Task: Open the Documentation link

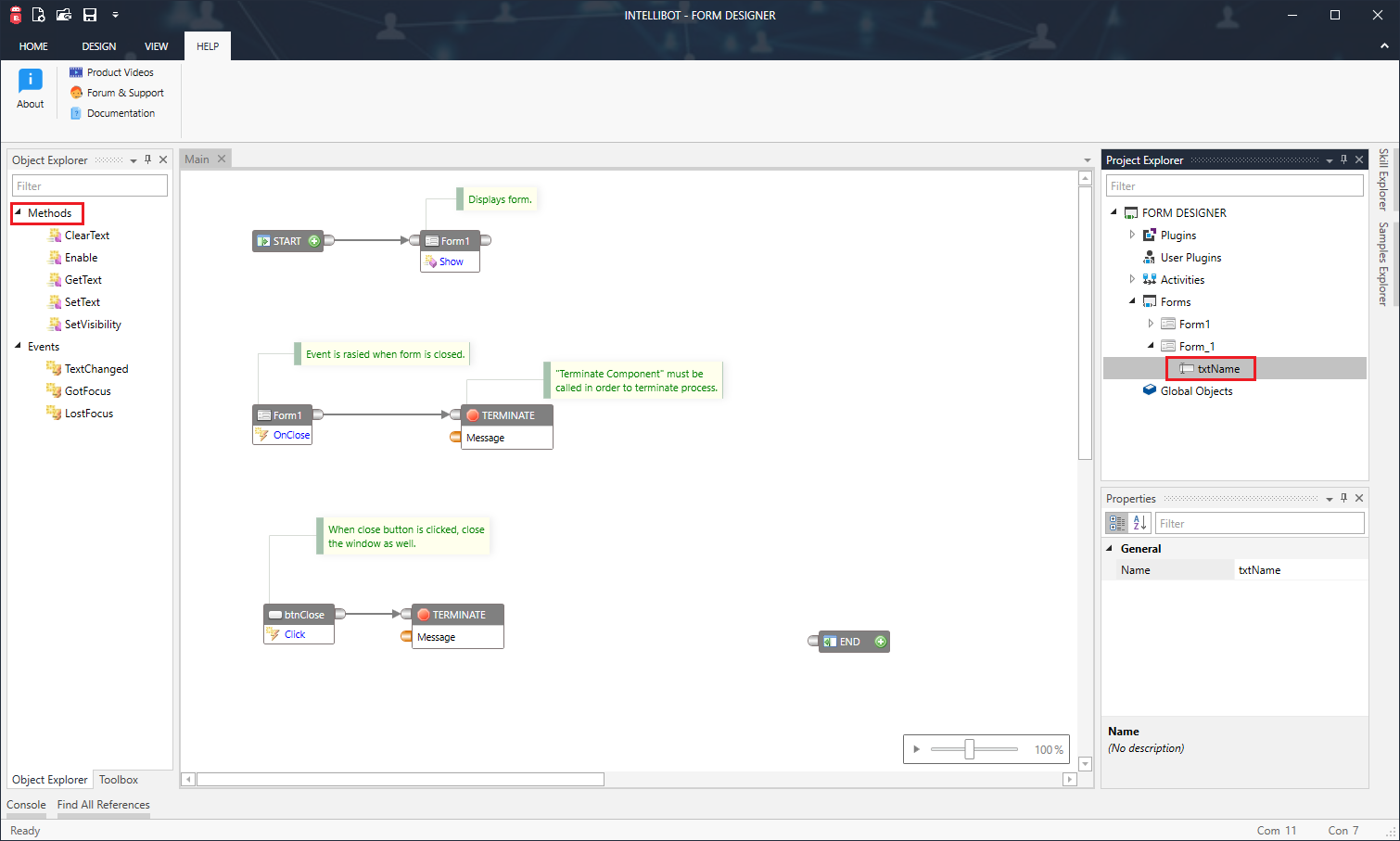Action: click(x=120, y=112)
